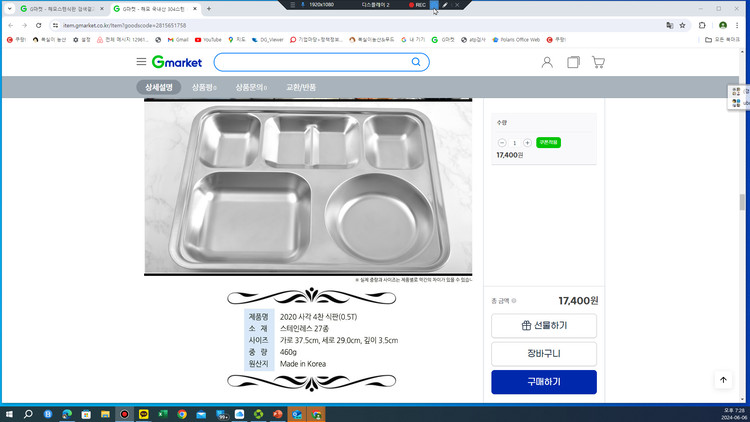Open the shopping cart icon
750x422 pixels.
click(x=598, y=62)
